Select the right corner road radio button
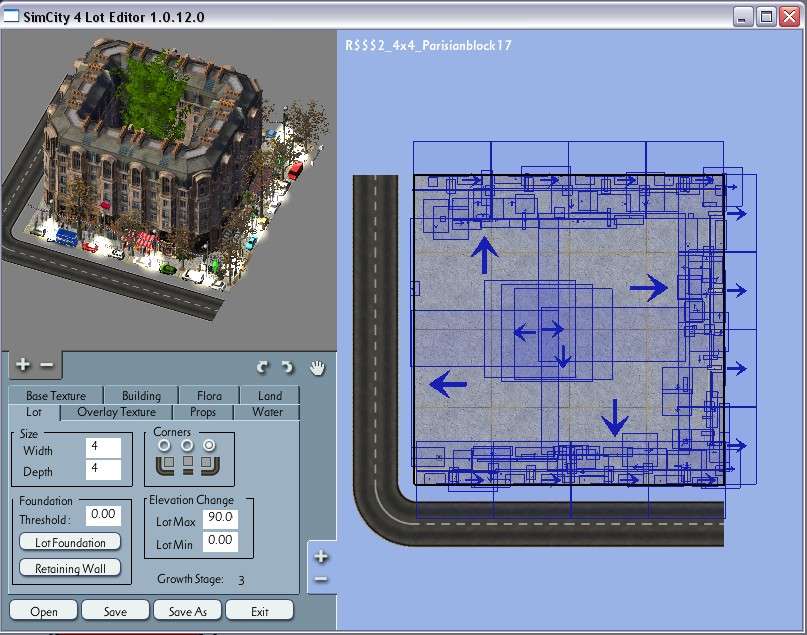This screenshot has width=807, height=635. pyautogui.click(x=209, y=445)
